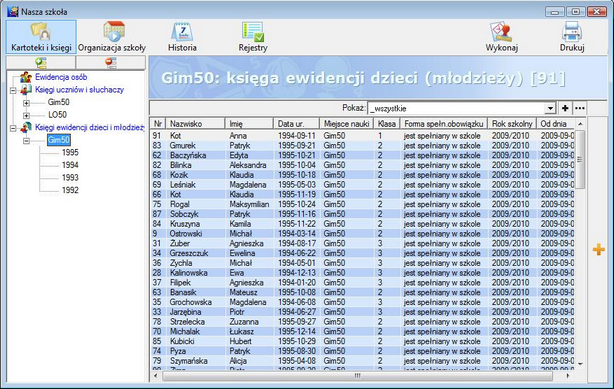This screenshot has height=389, width=614.
Task: Select row Kubicki Hubert
Action: tap(363, 341)
